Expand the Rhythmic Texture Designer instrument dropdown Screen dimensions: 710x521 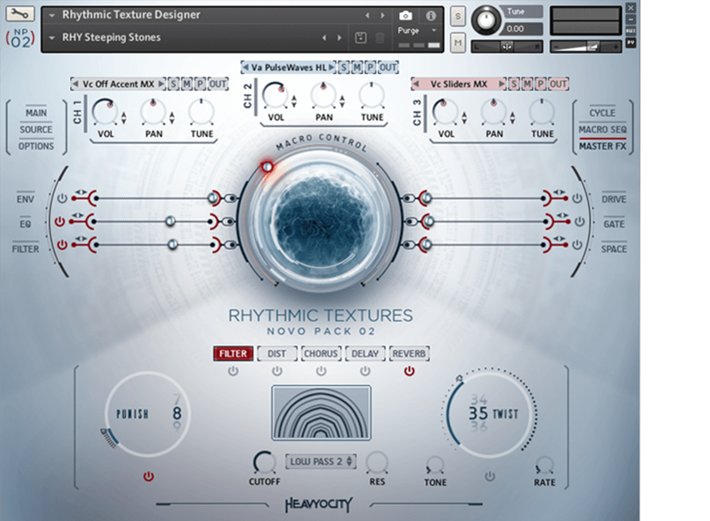pos(51,16)
